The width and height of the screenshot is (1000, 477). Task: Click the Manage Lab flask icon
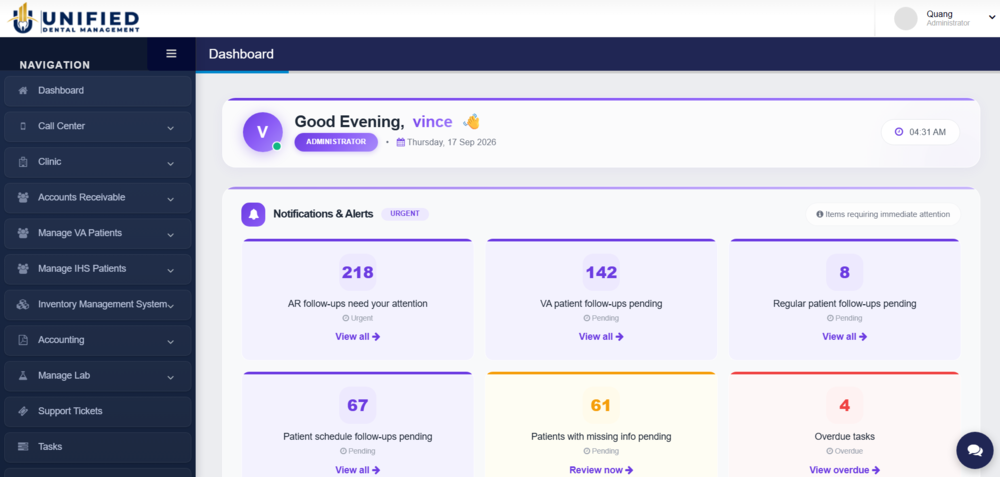coord(23,376)
